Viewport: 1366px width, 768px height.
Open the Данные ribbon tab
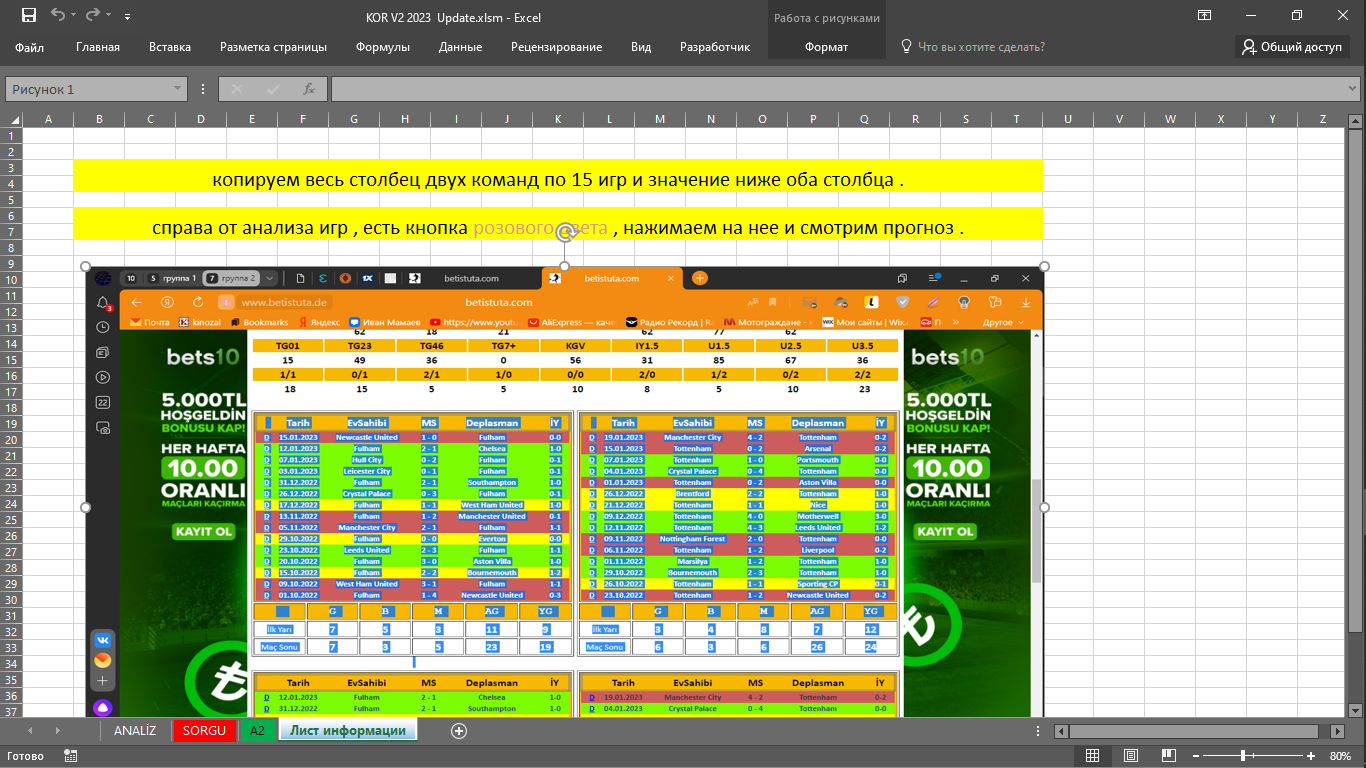point(460,47)
